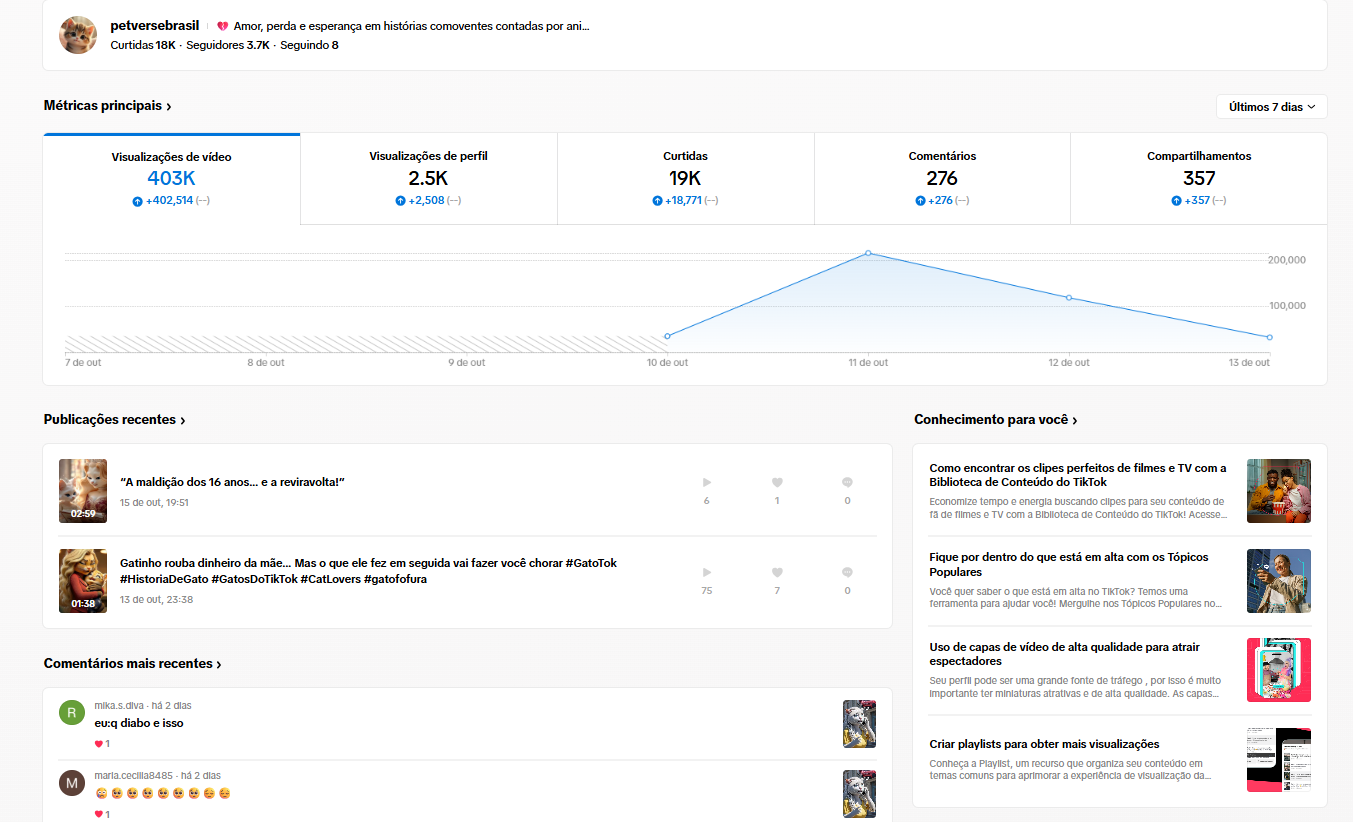This screenshot has height=822, width=1353.
Task: Open the Compartilhamentos metrics tab
Action: click(1198, 178)
